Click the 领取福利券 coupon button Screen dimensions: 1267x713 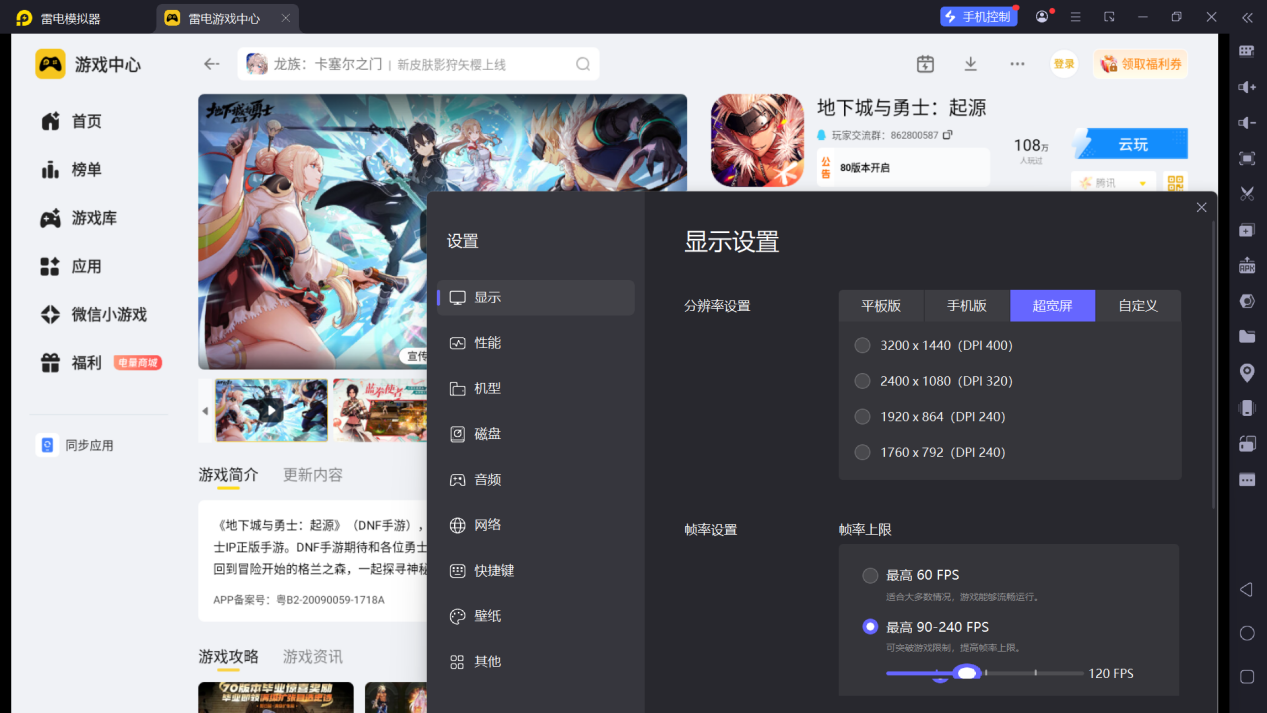click(1141, 64)
